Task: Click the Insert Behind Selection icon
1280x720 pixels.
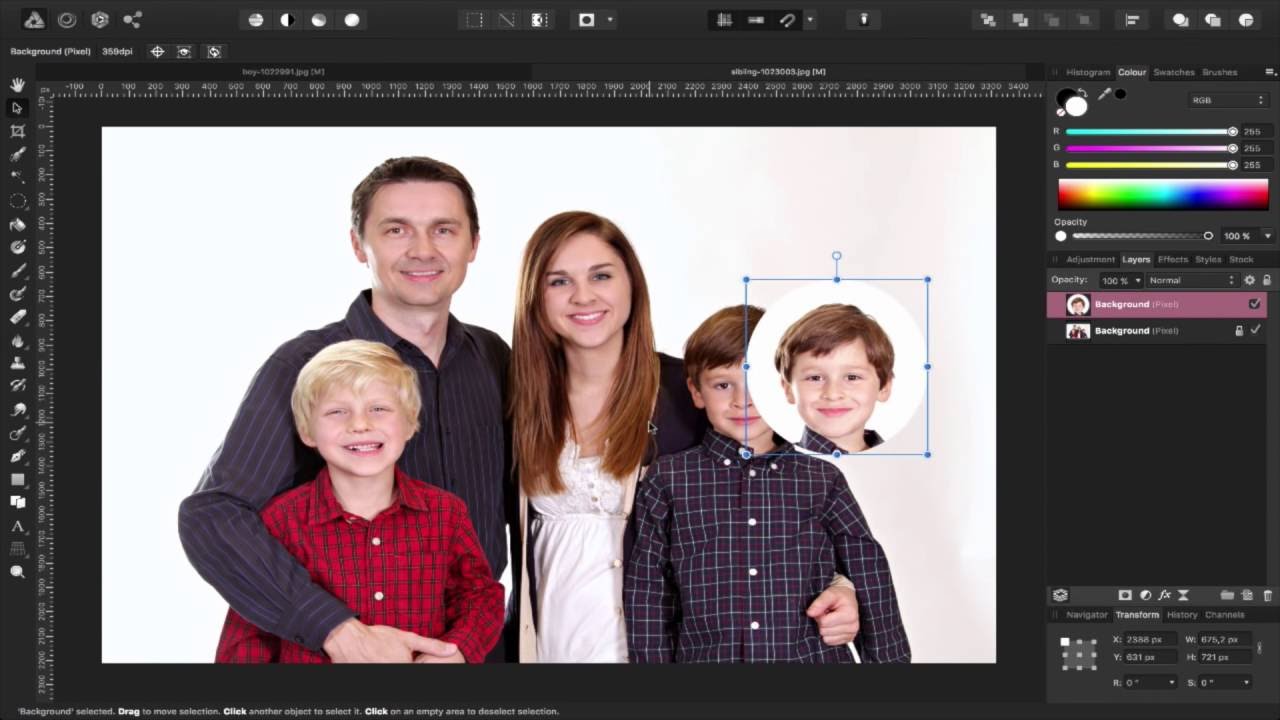Action: pyautogui.click(x=1180, y=20)
